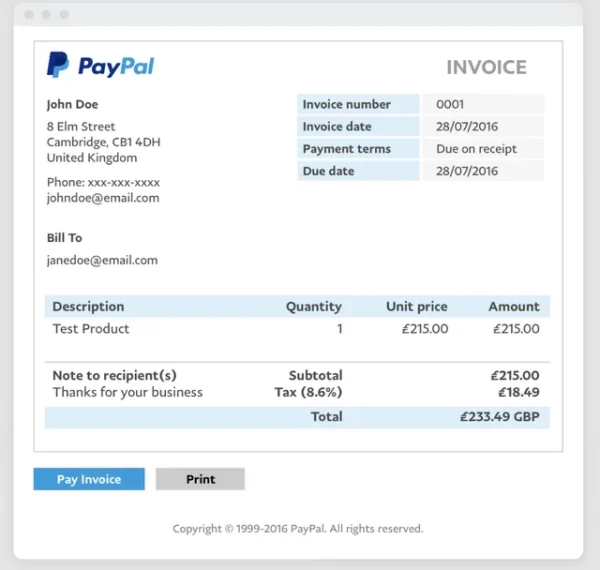This screenshot has width=600, height=570.
Task: Click the Quantity column header
Action: tap(313, 307)
